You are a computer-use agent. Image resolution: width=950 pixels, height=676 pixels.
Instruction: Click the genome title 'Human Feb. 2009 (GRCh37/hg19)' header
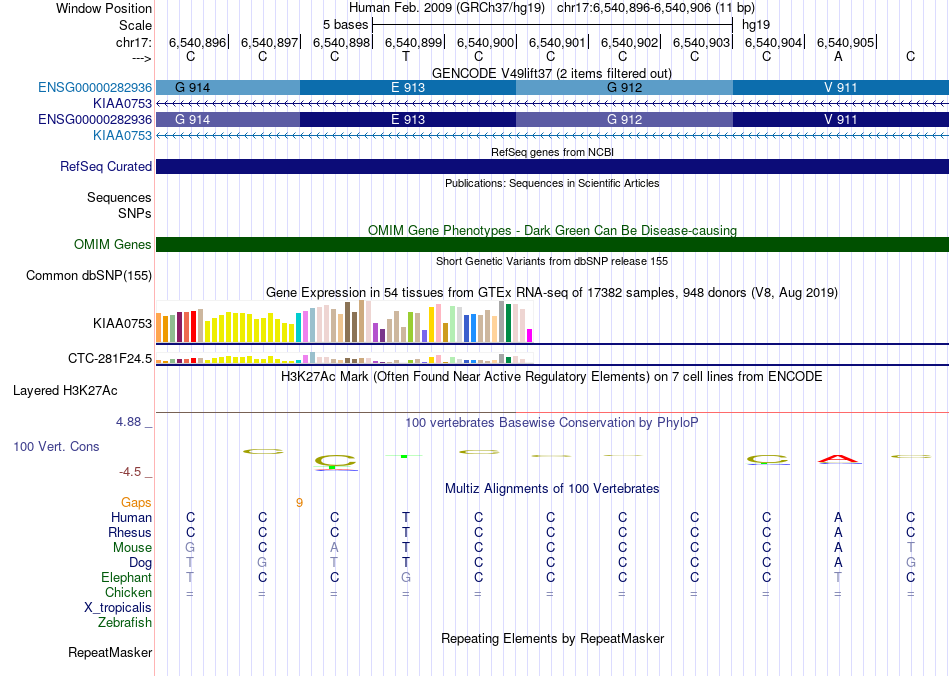pyautogui.click(x=447, y=8)
